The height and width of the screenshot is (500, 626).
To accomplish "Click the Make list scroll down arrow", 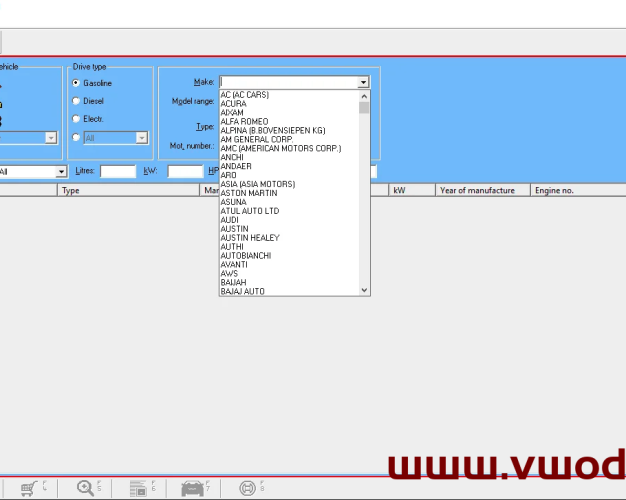I will point(364,290).
